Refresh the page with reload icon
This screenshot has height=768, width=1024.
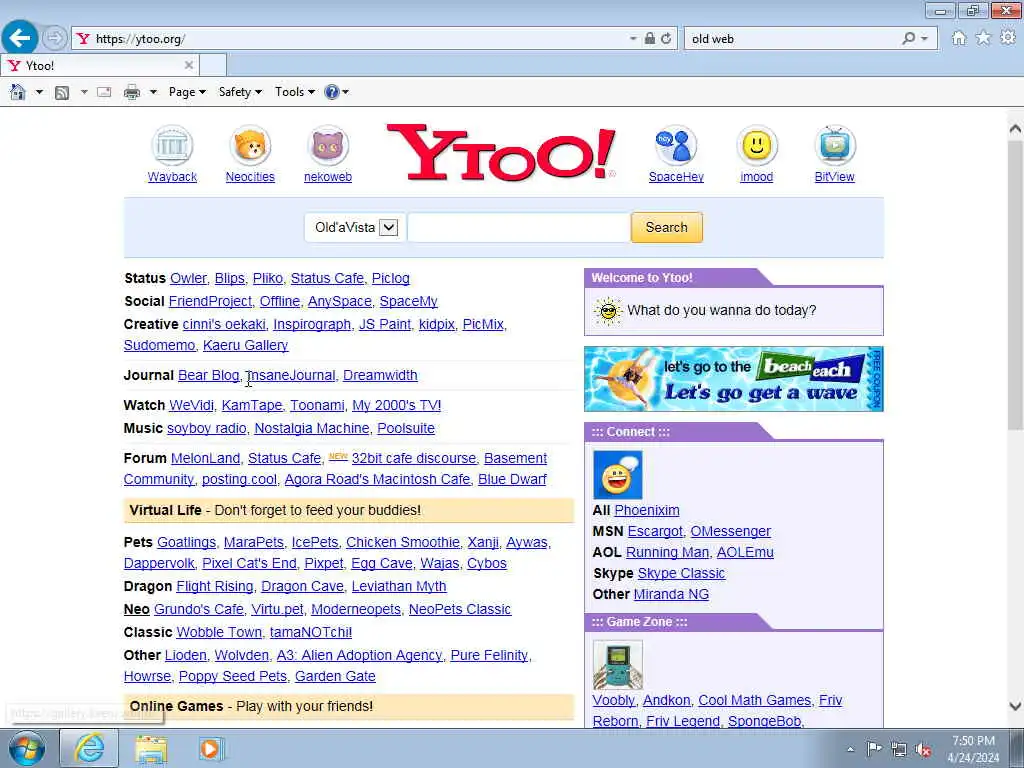(x=666, y=39)
